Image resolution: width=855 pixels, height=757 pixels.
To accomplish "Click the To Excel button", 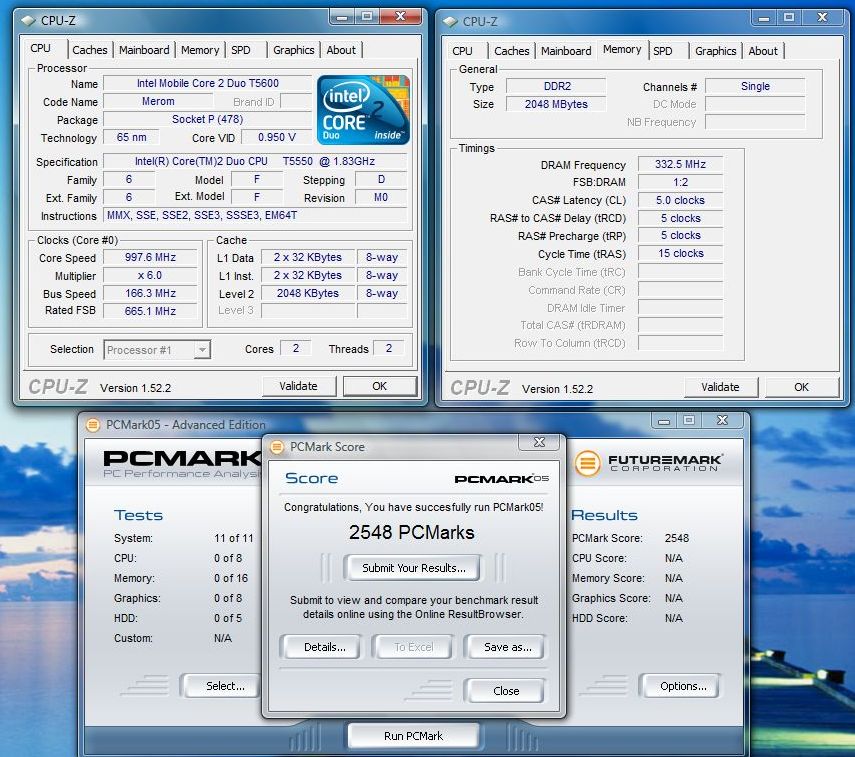I will click(413, 647).
